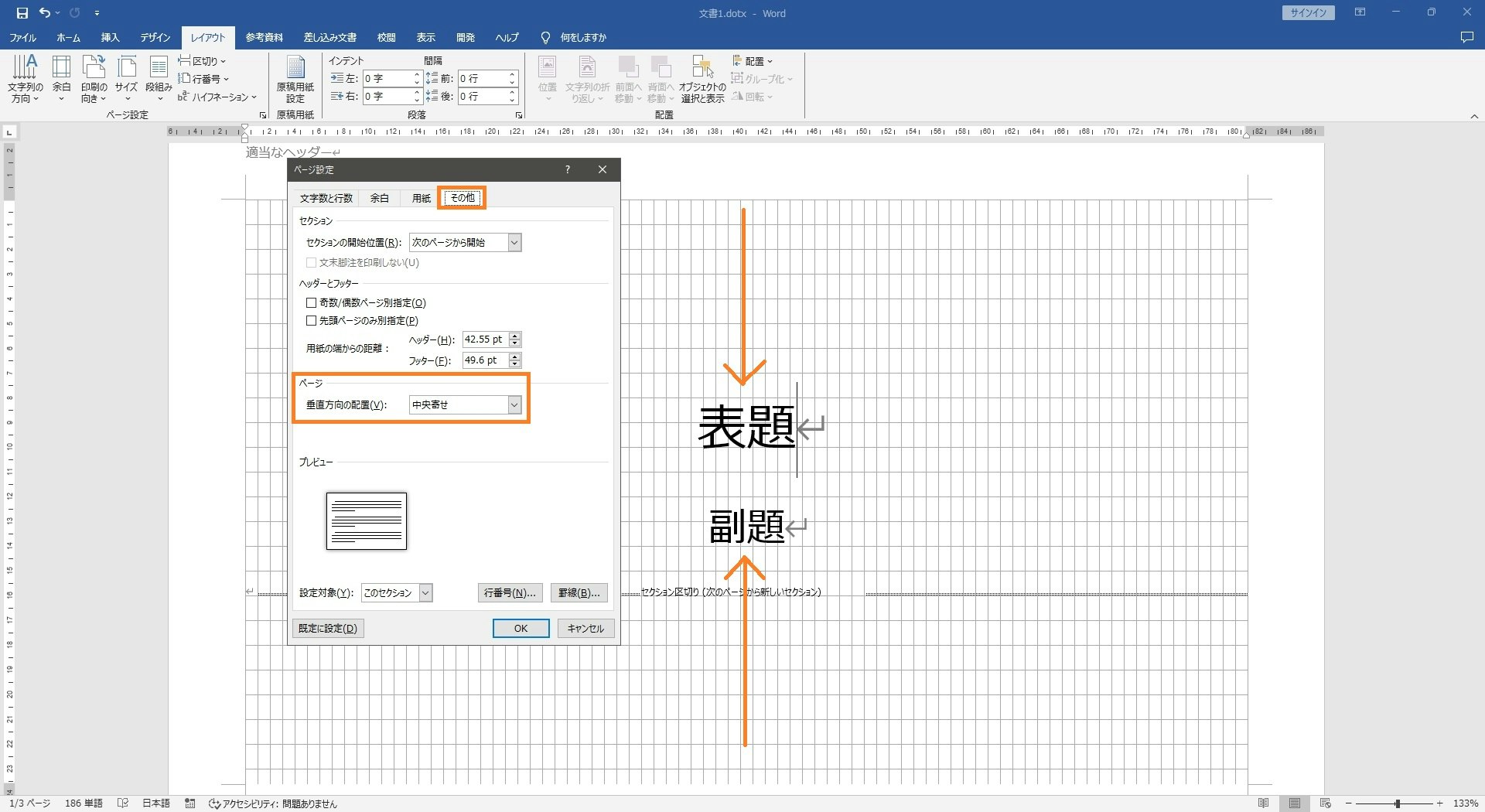Image resolution: width=1485 pixels, height=812 pixels.
Task: Click the zoom slider handle
Action: (x=1397, y=803)
